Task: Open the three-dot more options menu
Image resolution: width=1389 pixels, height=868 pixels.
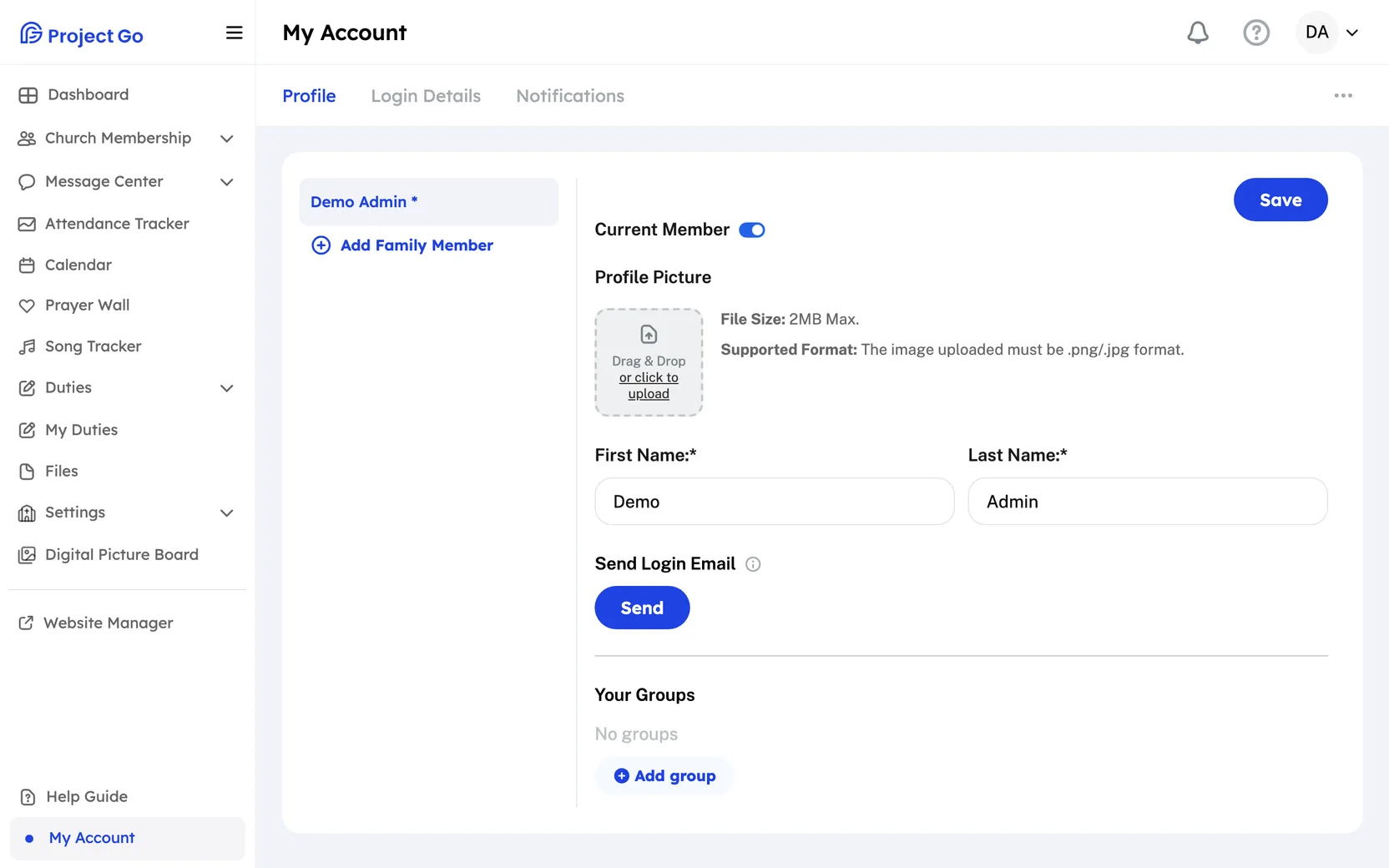Action: coord(1343,96)
